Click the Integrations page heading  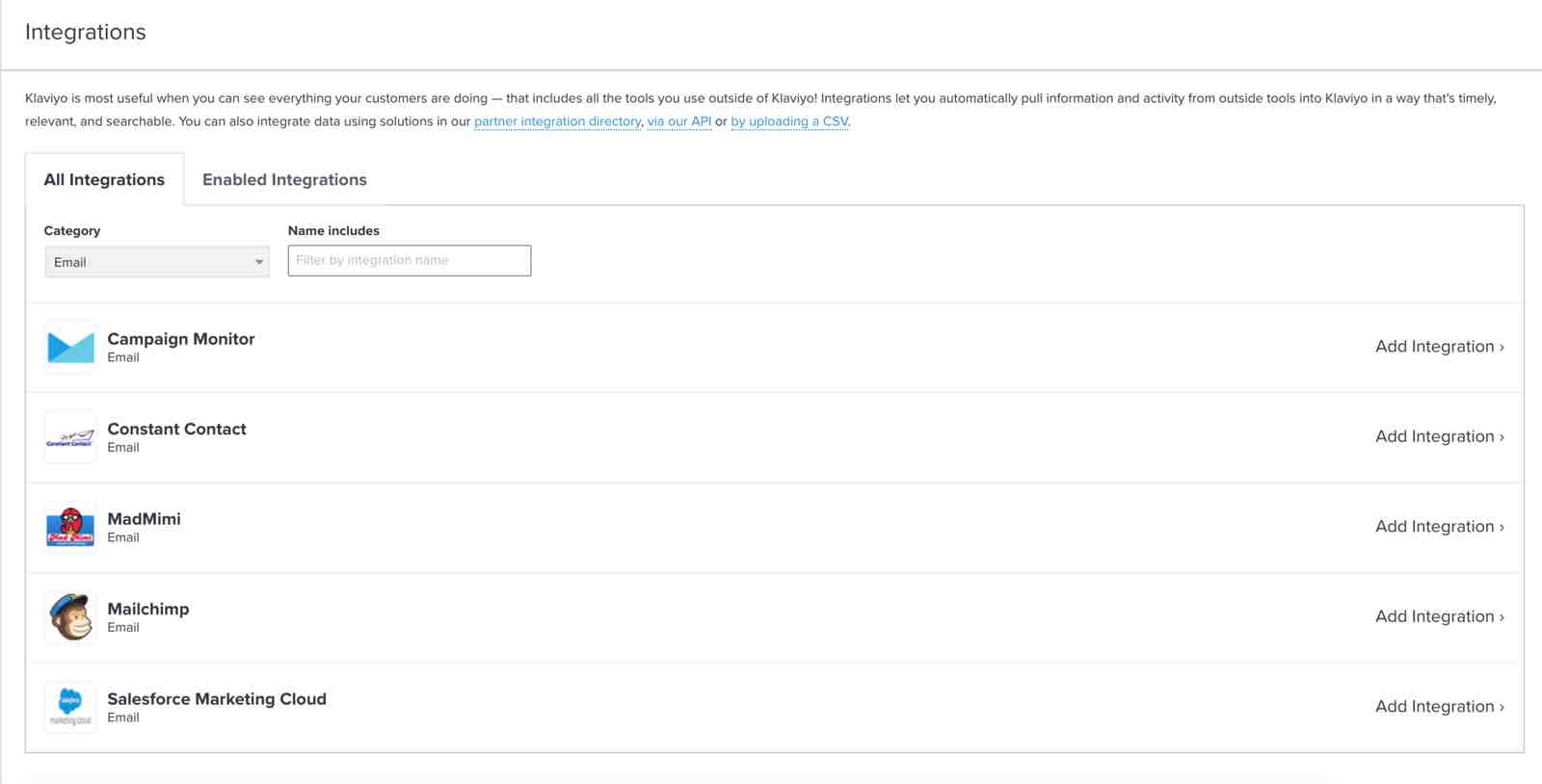point(86,32)
